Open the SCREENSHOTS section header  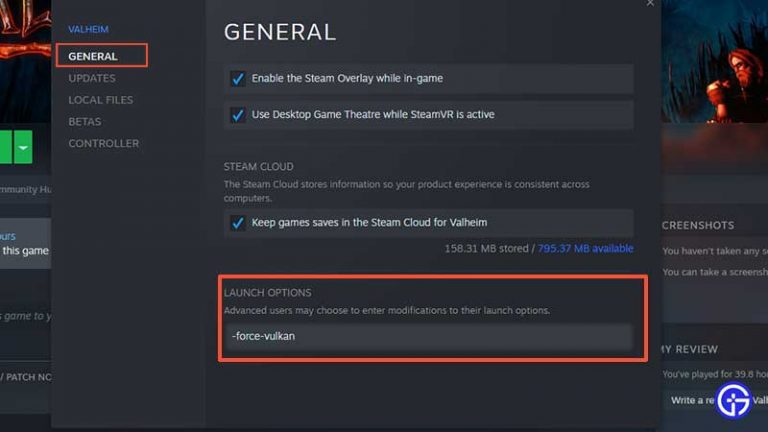(x=699, y=226)
